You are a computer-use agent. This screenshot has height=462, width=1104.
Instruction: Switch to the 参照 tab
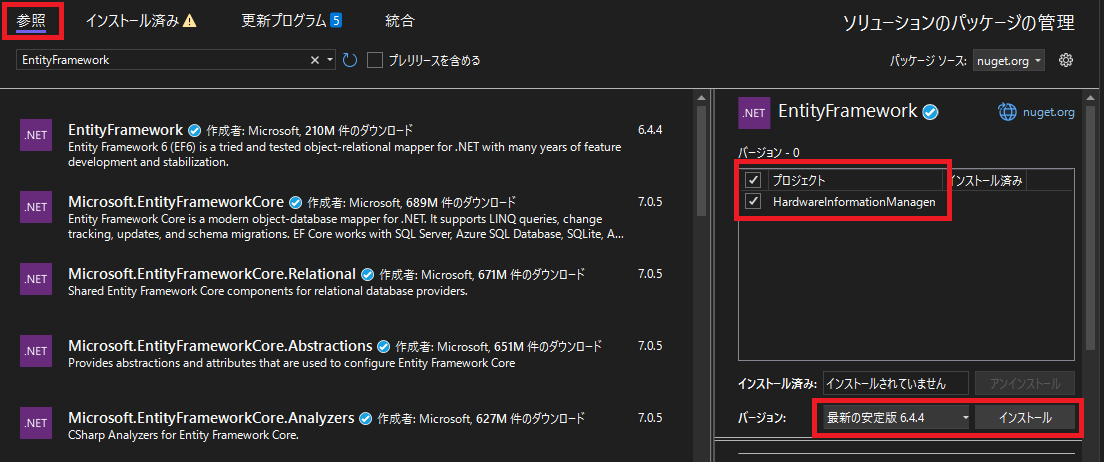[32, 20]
